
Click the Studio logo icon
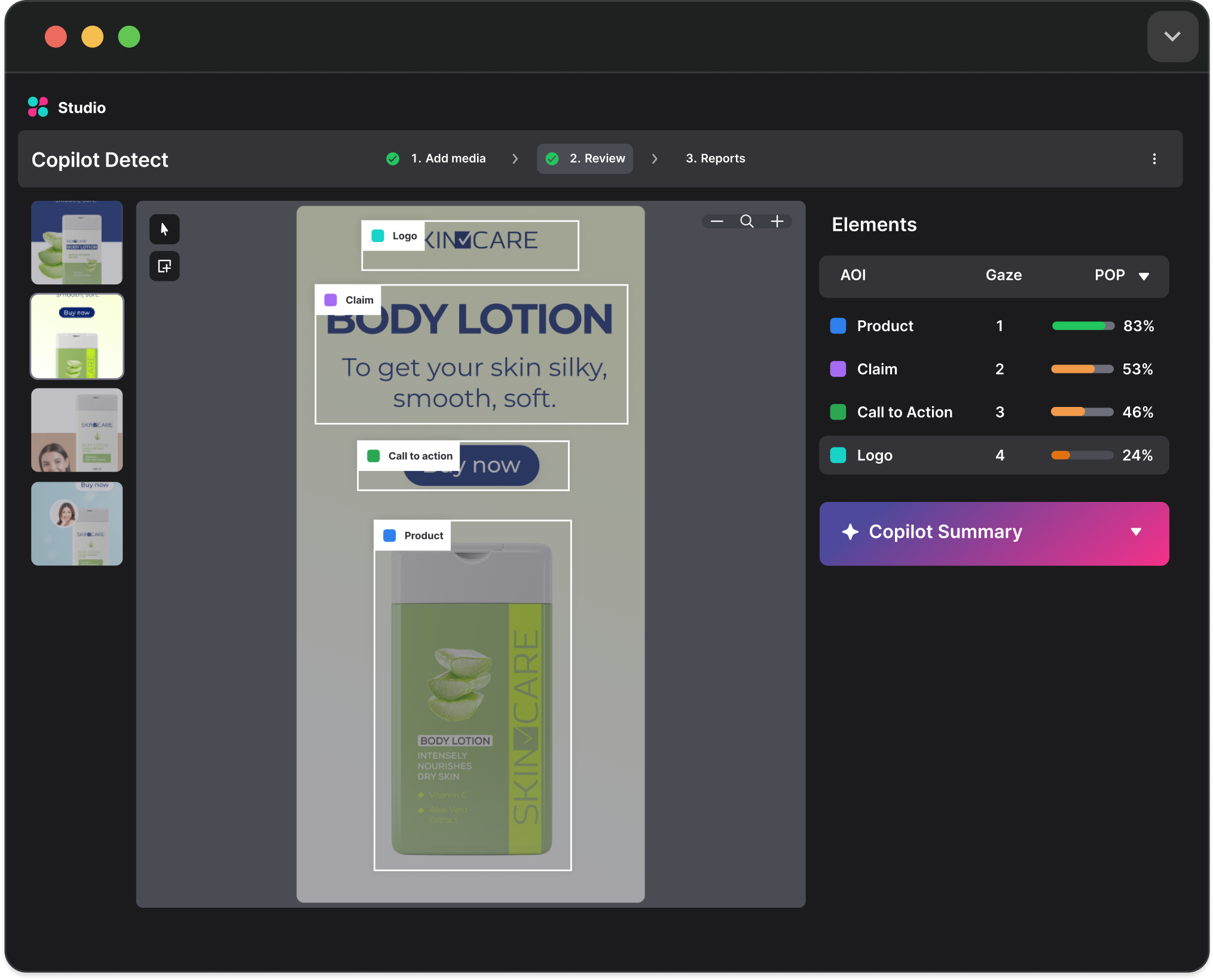click(37, 107)
